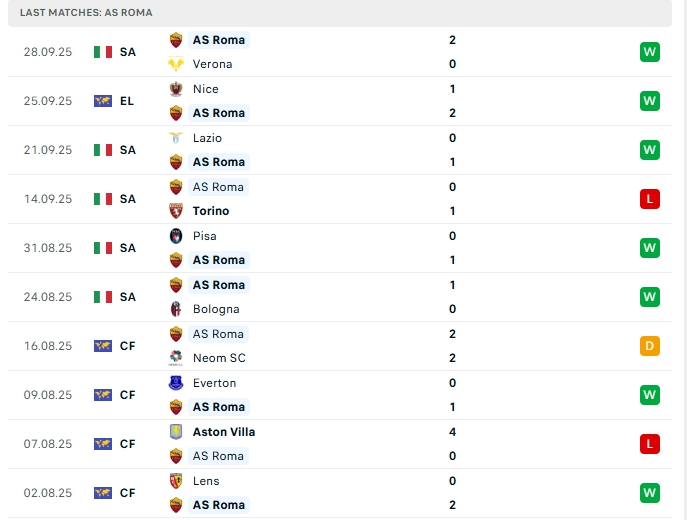Open the Aston Villa team link
The image size is (687, 520).
[224, 432]
